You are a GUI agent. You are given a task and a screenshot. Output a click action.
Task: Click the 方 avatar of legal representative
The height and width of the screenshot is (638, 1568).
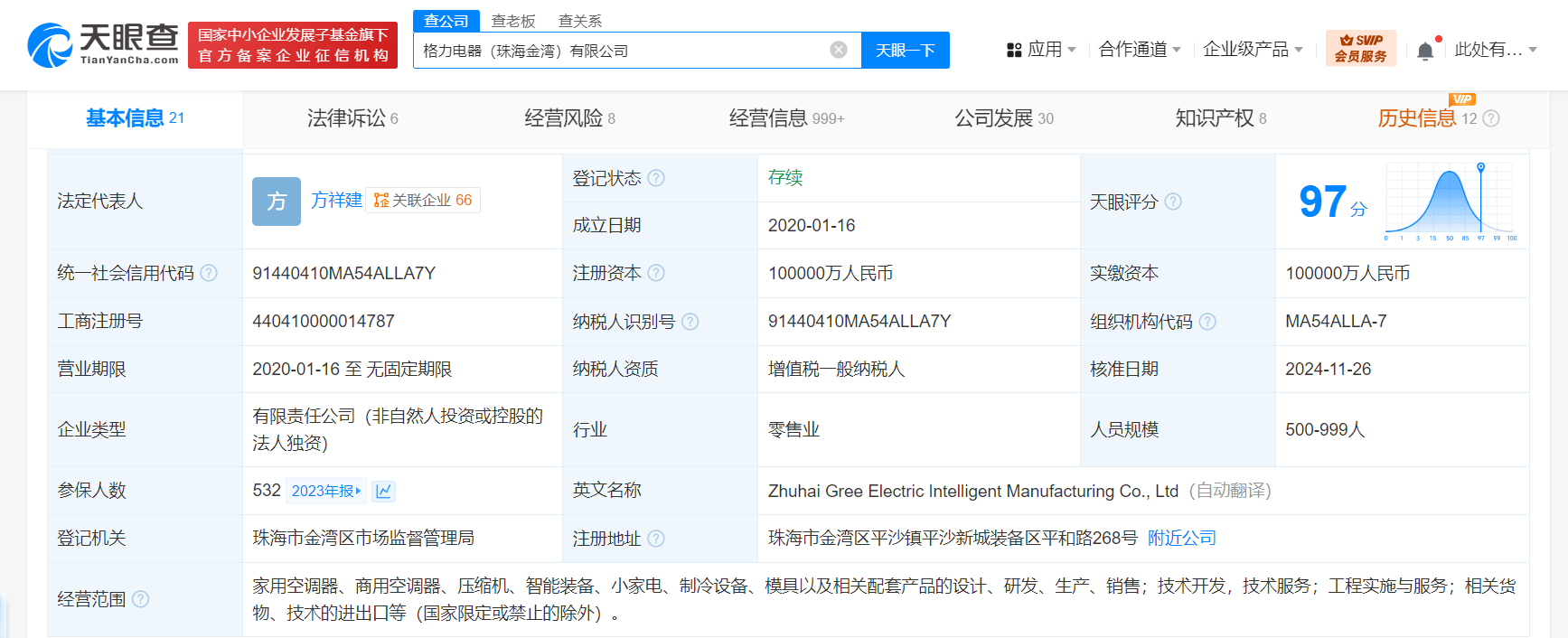[x=277, y=202]
